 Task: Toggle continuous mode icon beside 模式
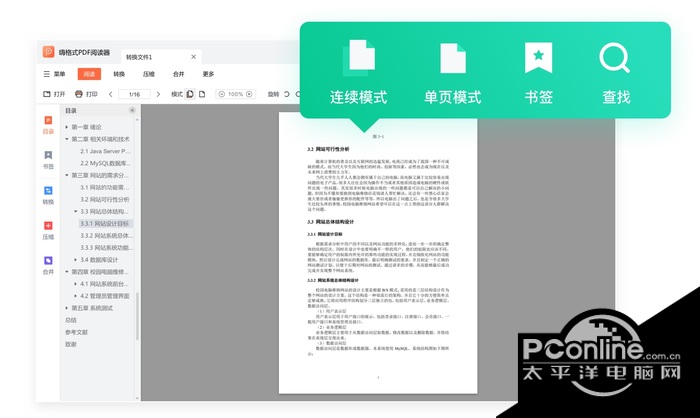[x=190, y=94]
